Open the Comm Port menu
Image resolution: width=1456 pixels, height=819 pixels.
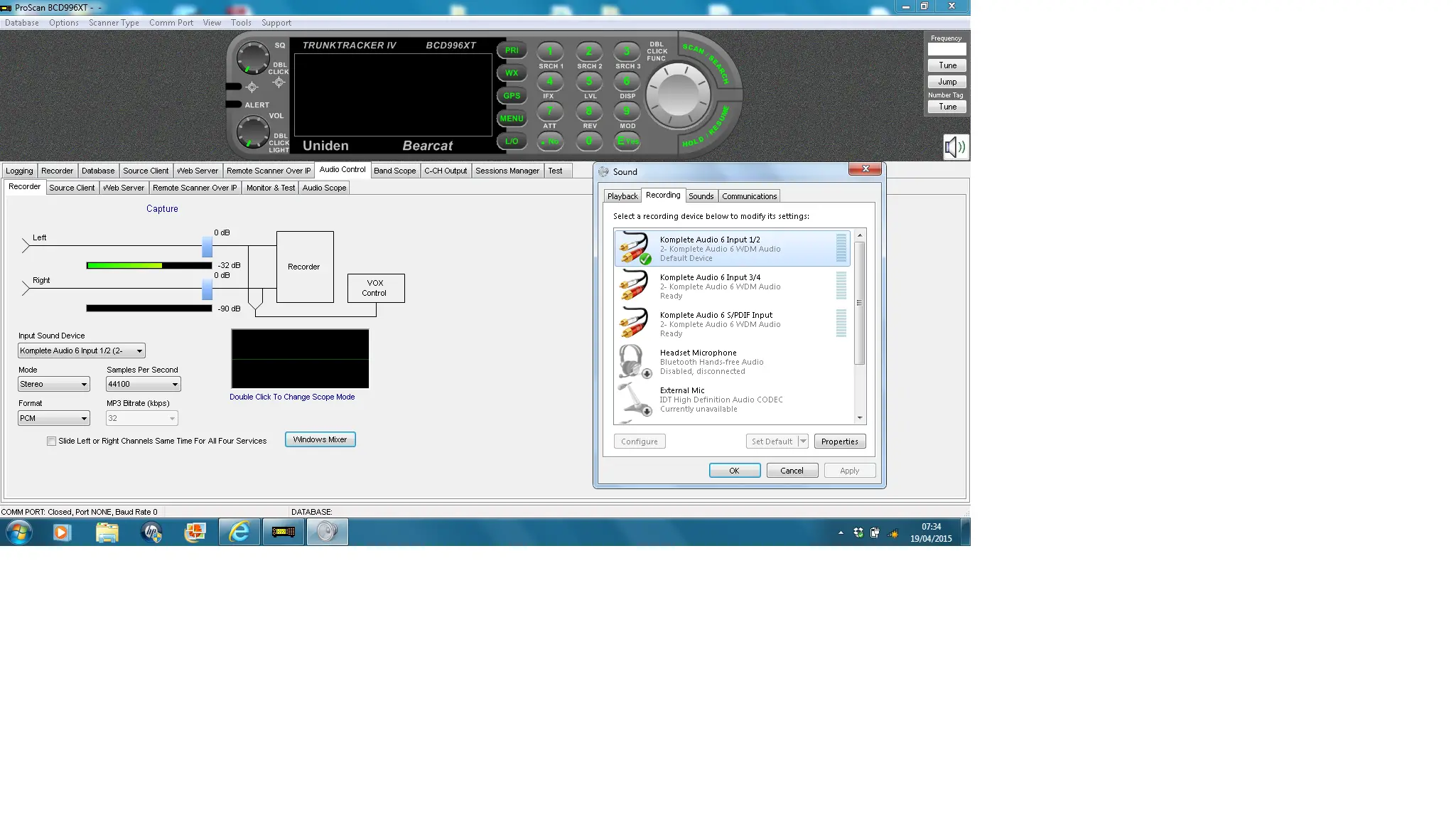pyautogui.click(x=171, y=23)
